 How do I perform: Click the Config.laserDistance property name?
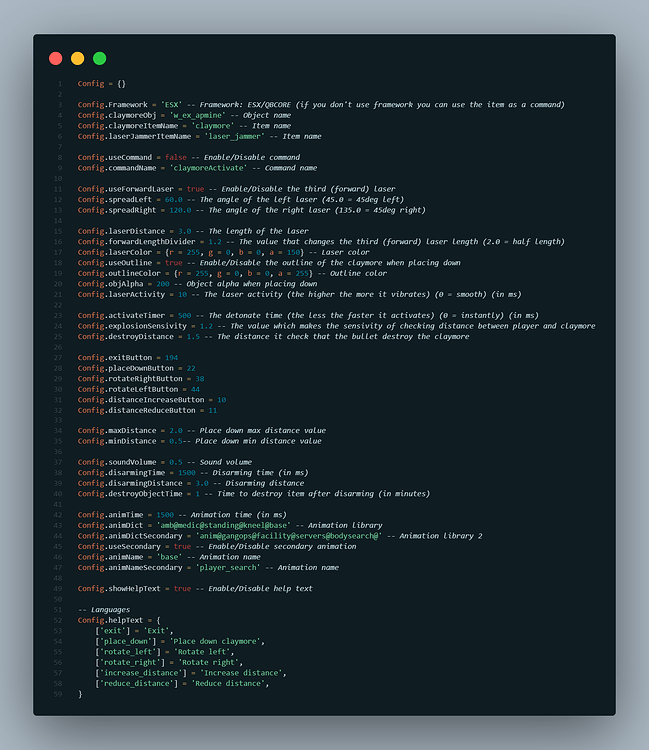(x=121, y=231)
